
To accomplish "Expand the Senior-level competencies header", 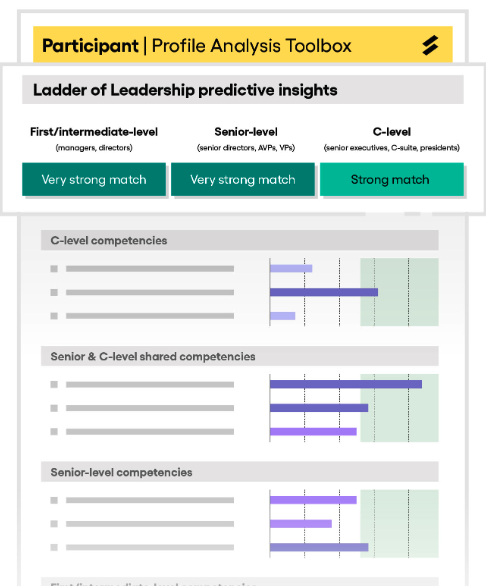I will [240, 472].
